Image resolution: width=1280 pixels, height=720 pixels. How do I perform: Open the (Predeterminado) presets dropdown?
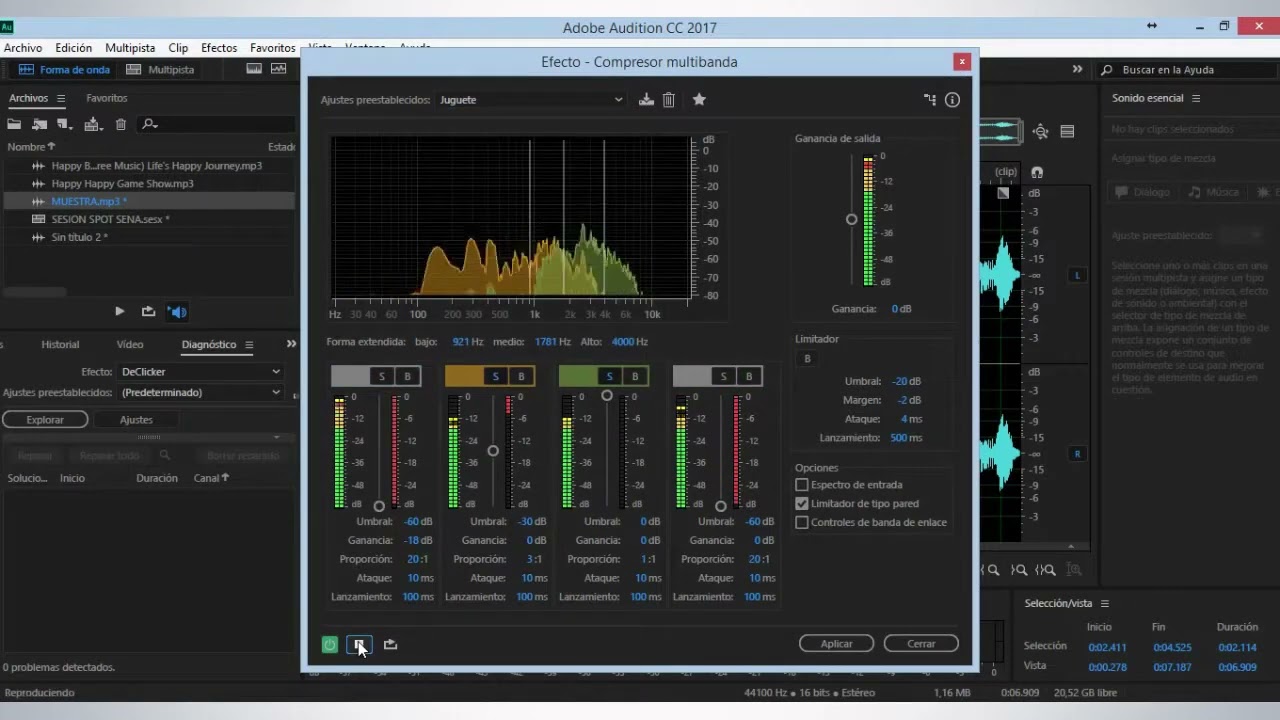coord(200,393)
